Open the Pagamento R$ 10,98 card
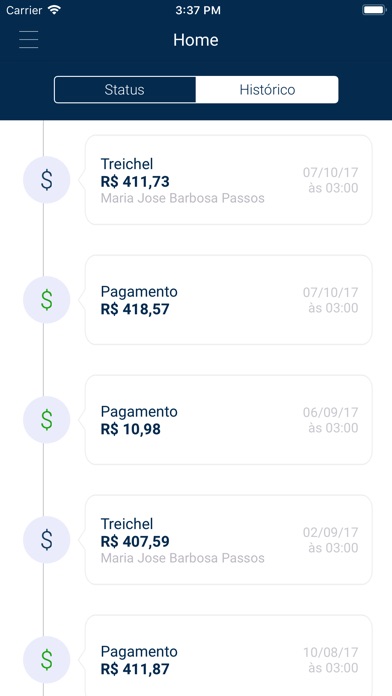This screenshot has width=392, height=696. [x=228, y=419]
